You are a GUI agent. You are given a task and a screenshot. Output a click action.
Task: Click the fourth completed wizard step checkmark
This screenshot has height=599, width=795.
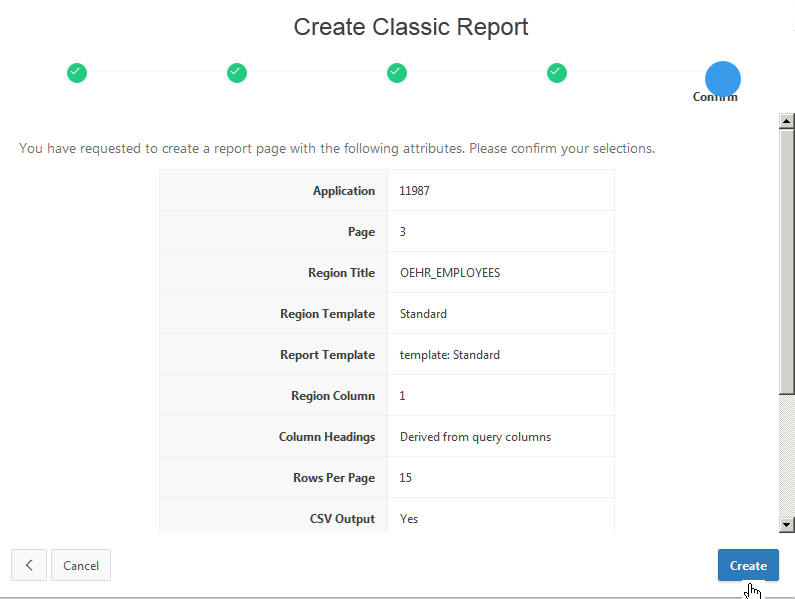click(557, 72)
